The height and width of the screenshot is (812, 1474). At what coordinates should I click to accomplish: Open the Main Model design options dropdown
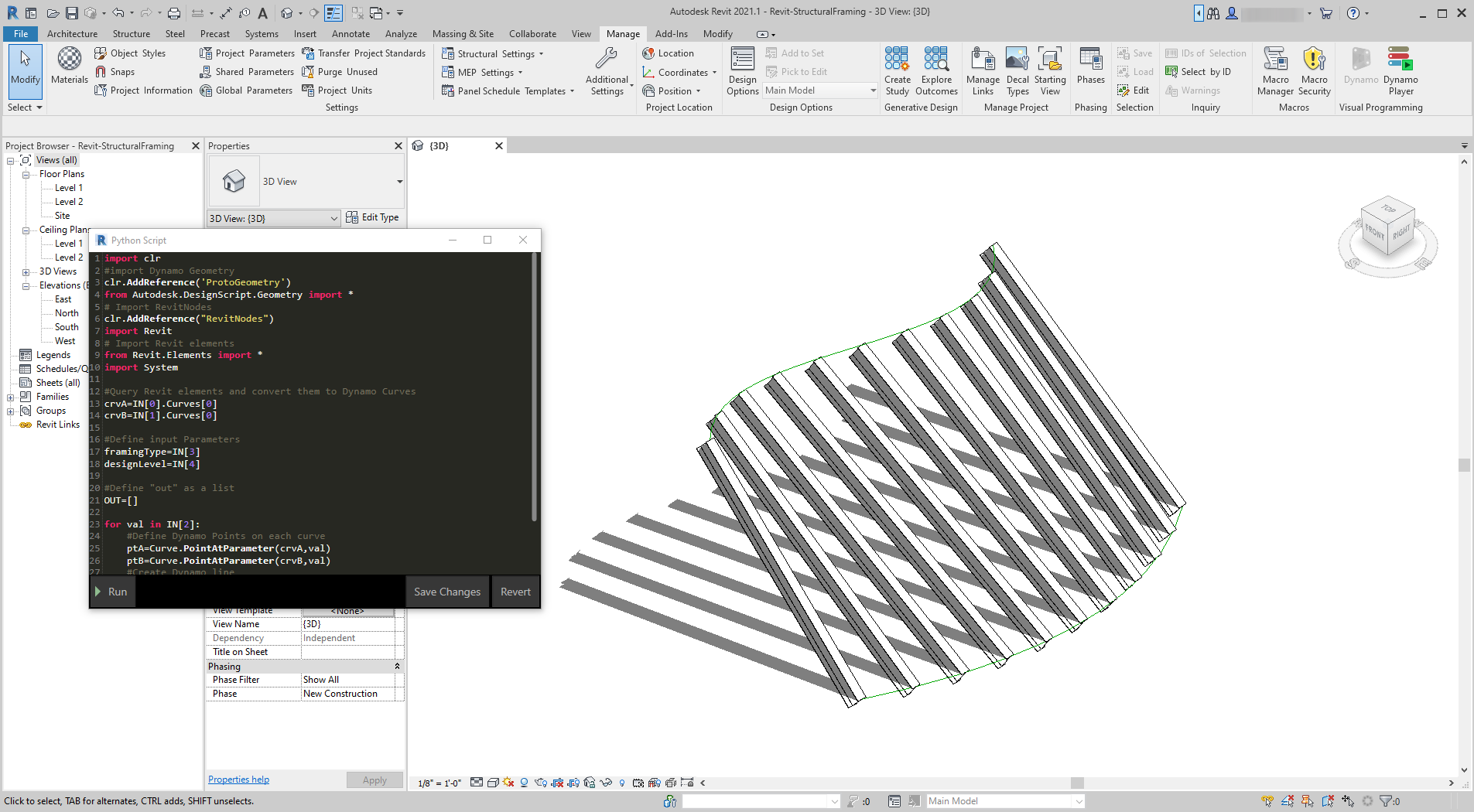[820, 90]
